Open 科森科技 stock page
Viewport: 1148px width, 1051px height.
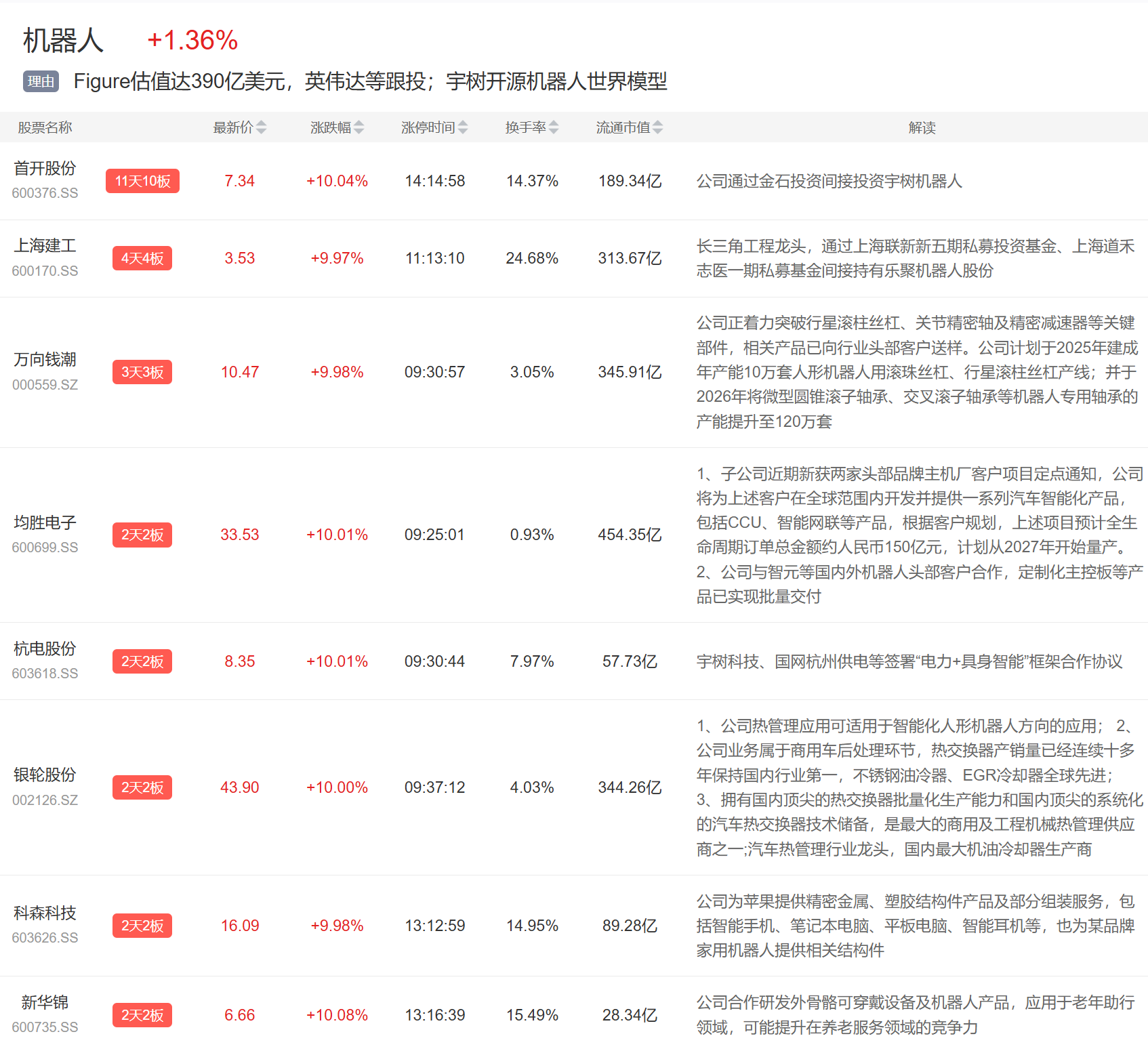(x=45, y=913)
